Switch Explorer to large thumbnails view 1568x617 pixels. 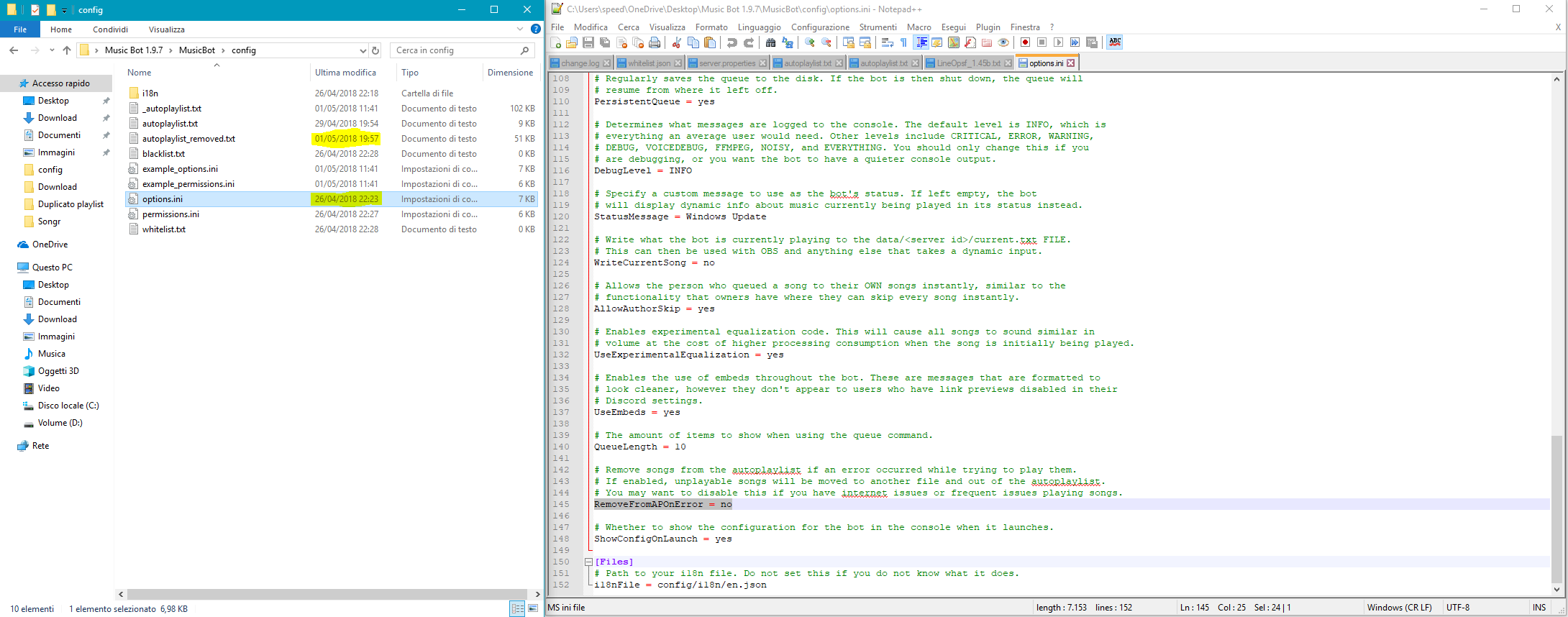[x=533, y=608]
